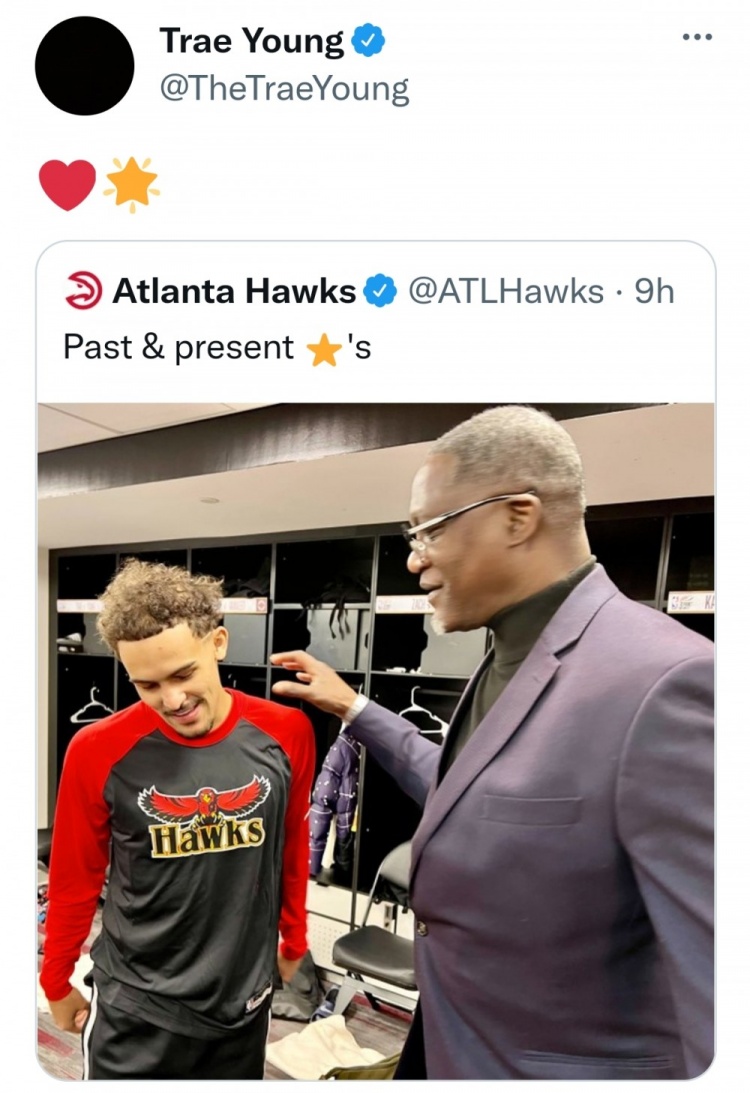Tap the verified badge beside Trae Young
Screen dimensions: 750x1093
[367, 40]
